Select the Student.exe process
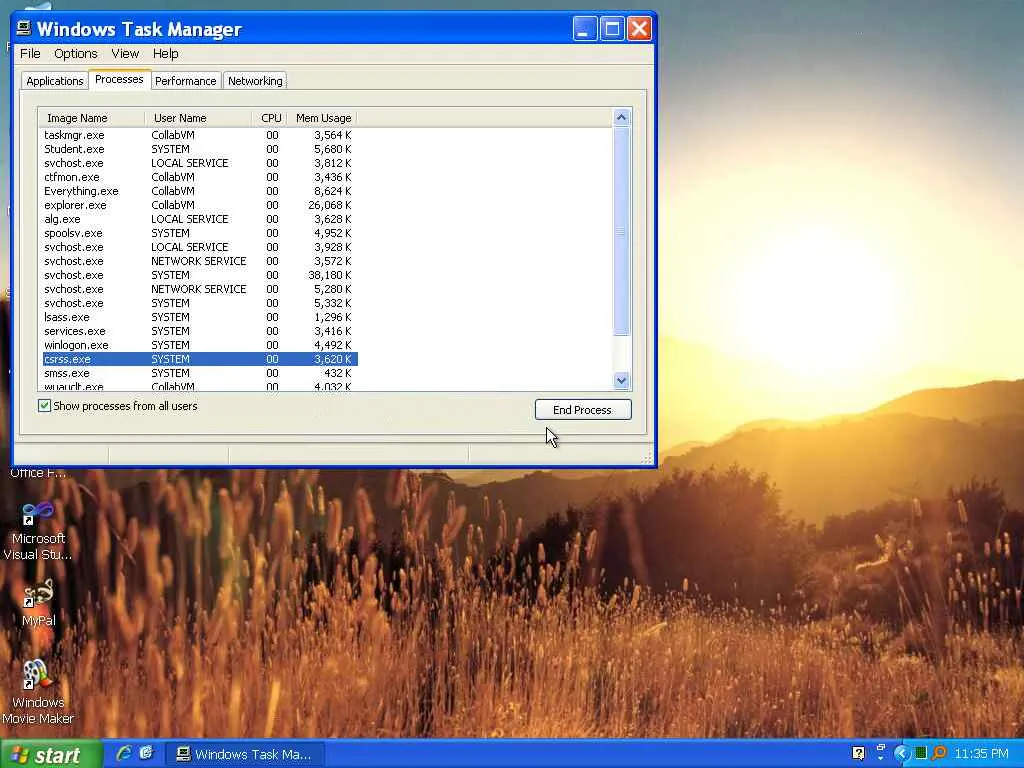Screen dimensions: 1024x768 [x=199, y=149]
